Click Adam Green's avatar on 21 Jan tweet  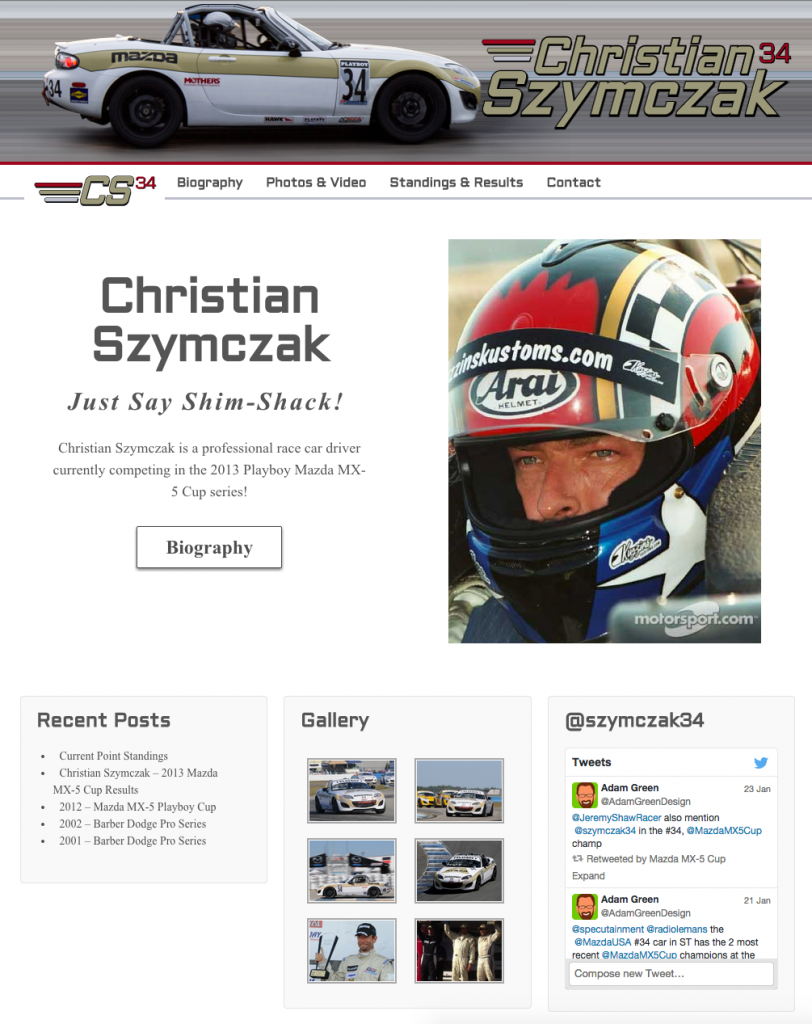click(x=585, y=906)
